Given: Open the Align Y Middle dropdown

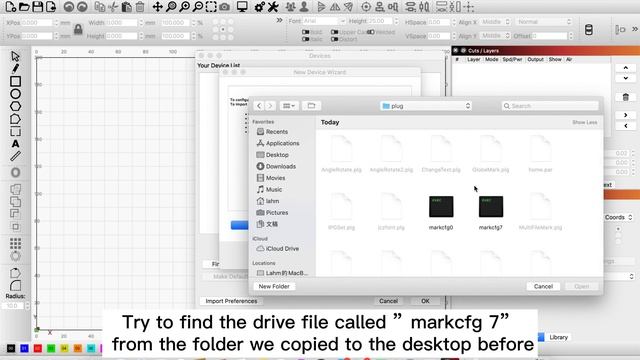Looking at the screenshot, I should pos(495,36).
